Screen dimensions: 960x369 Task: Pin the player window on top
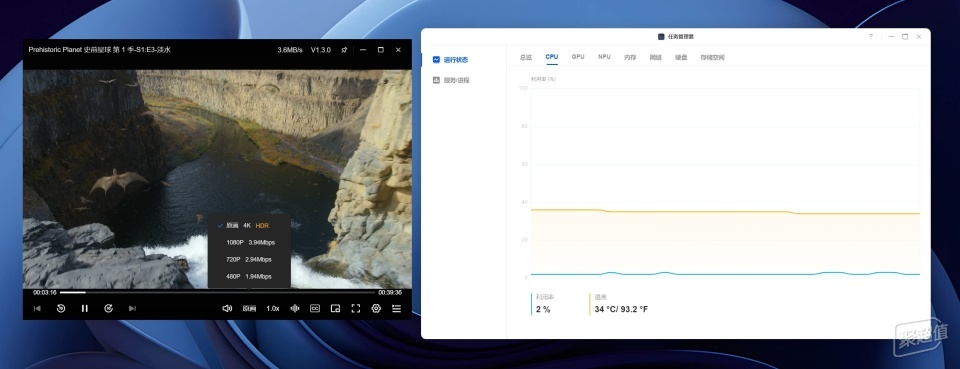pos(344,50)
